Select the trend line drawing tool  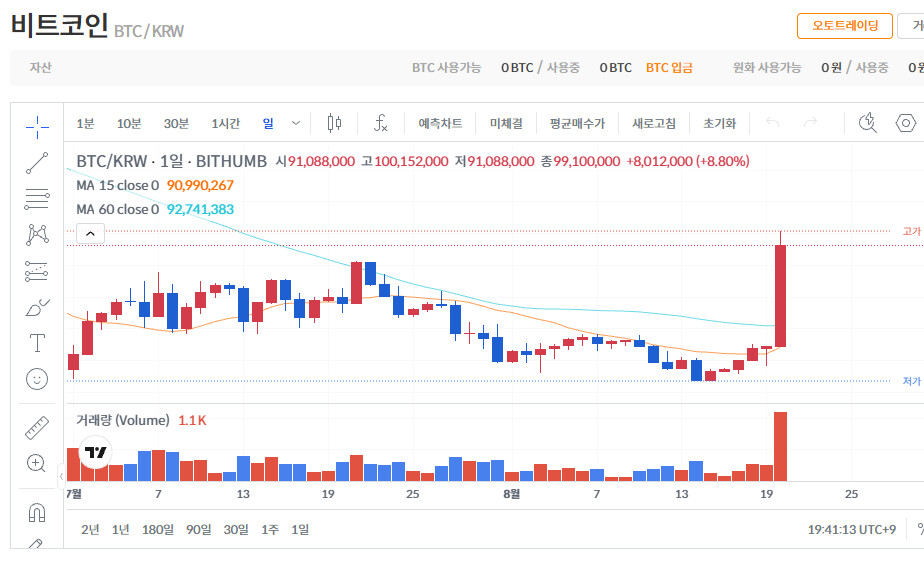(x=37, y=163)
